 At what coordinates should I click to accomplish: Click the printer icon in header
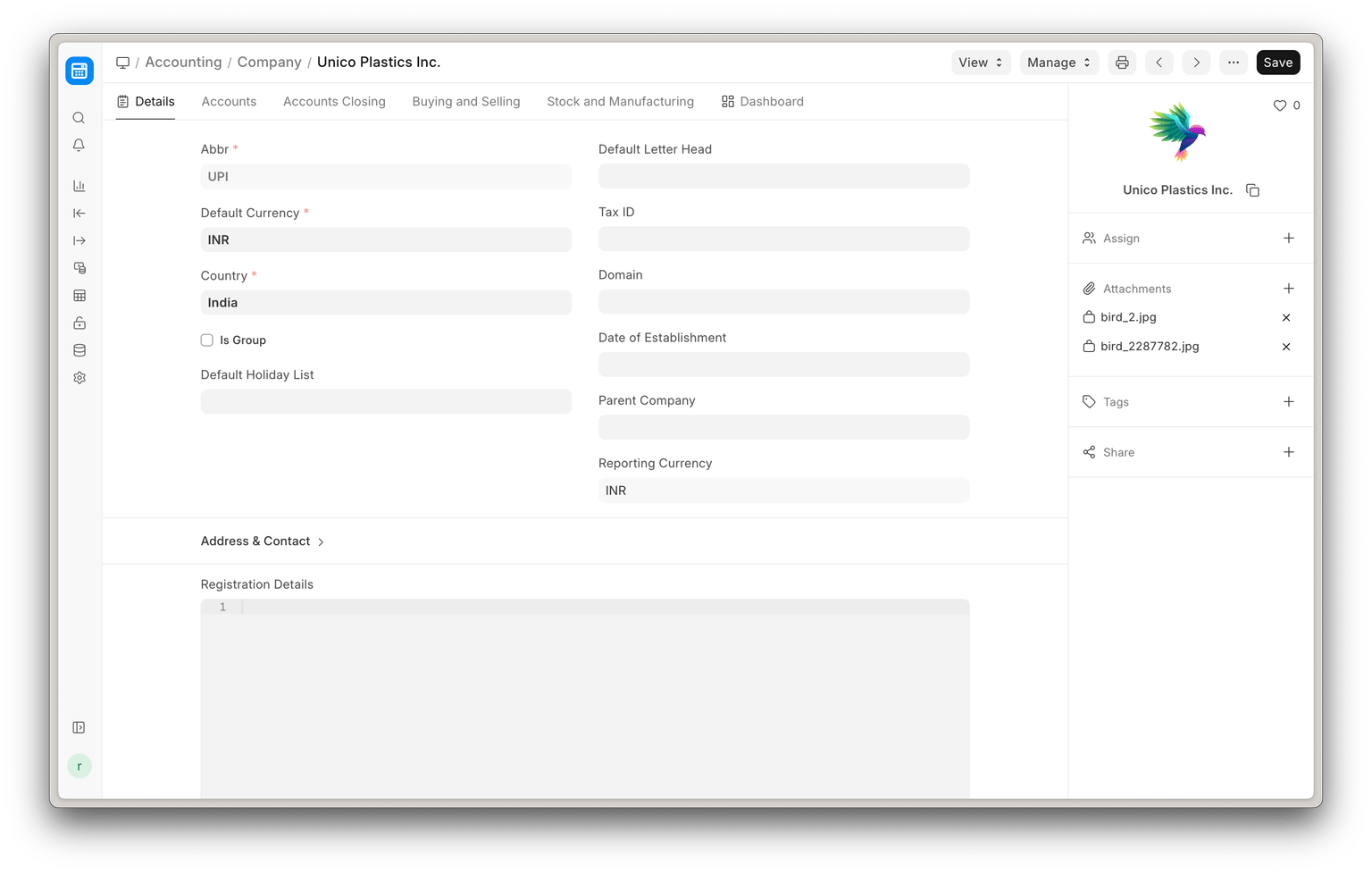click(x=1122, y=63)
